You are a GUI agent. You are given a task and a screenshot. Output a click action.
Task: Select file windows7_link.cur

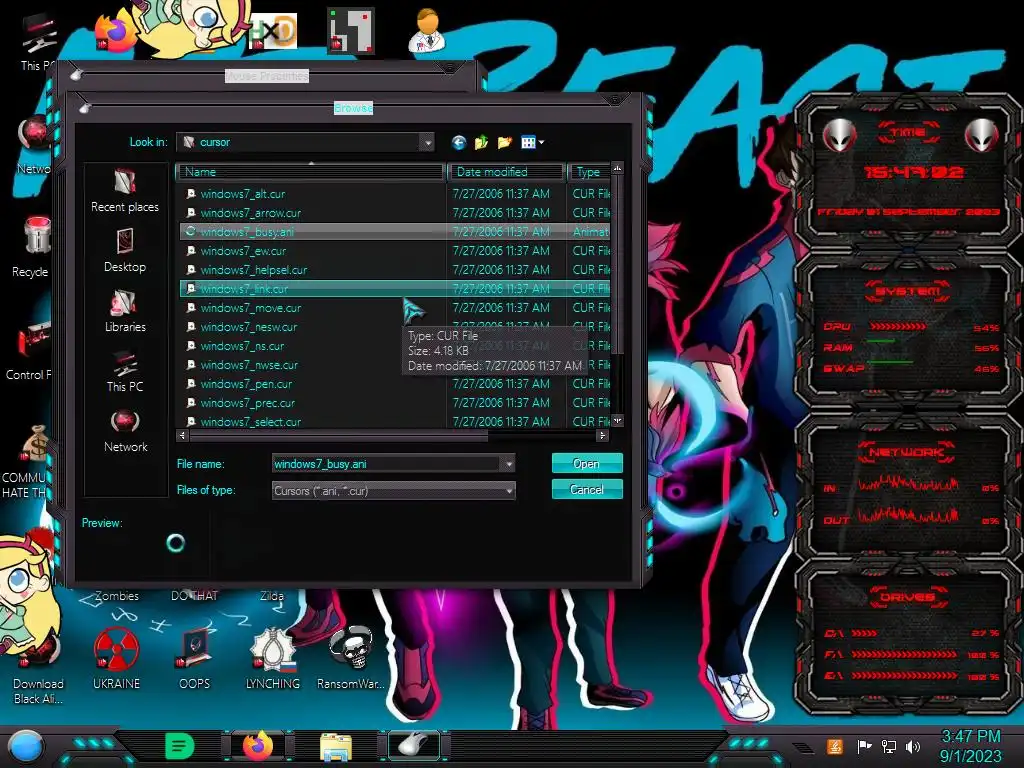(x=394, y=289)
